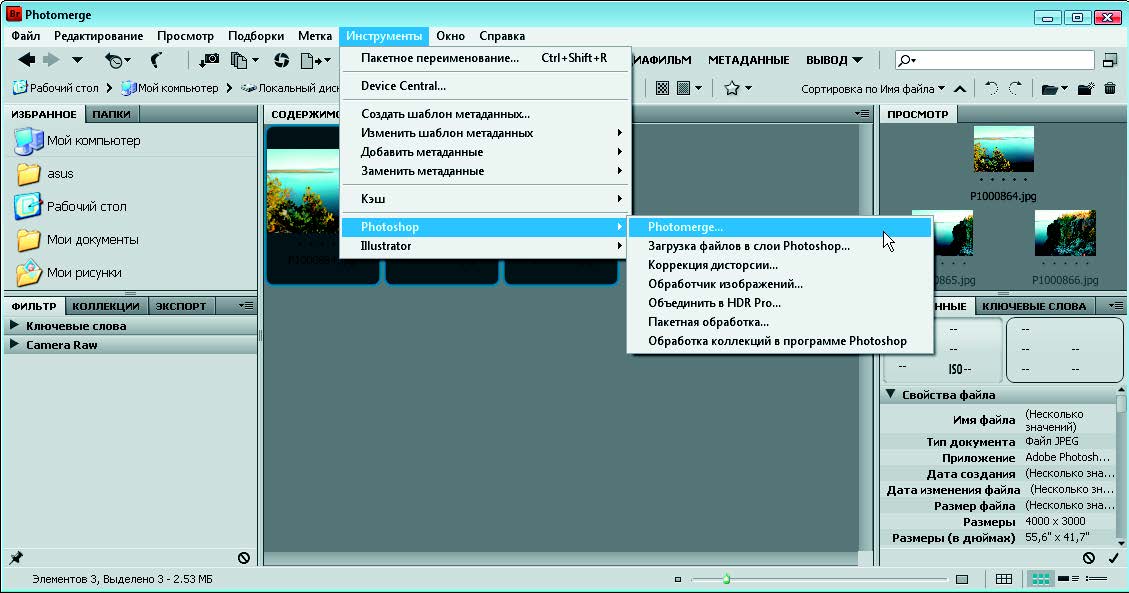Switch to the КОЛЛЕКЦИИ tab
This screenshot has width=1129, height=593.
pyautogui.click(x=106, y=306)
